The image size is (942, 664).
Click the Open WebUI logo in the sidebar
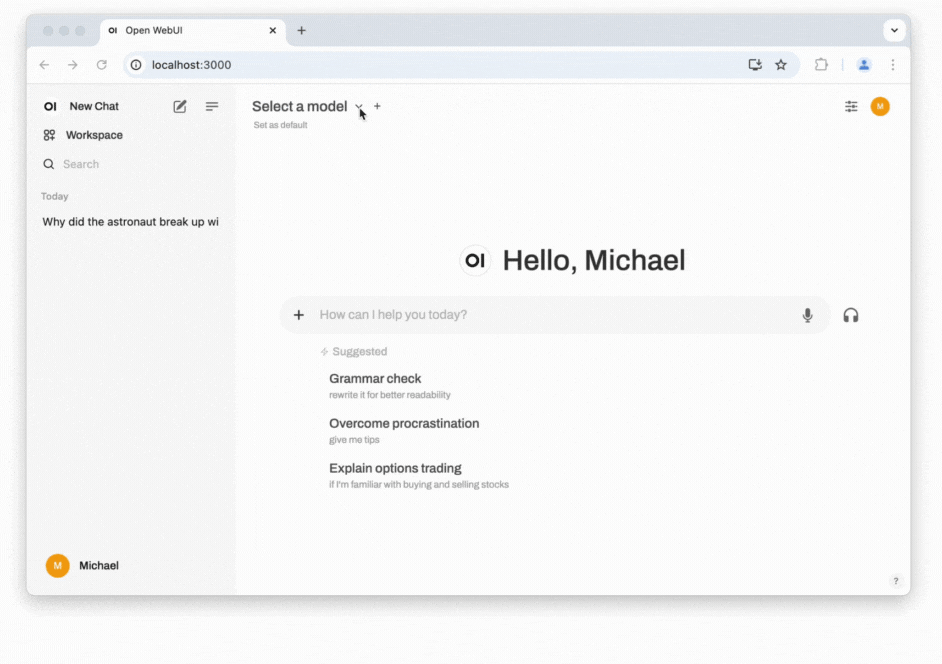49,106
